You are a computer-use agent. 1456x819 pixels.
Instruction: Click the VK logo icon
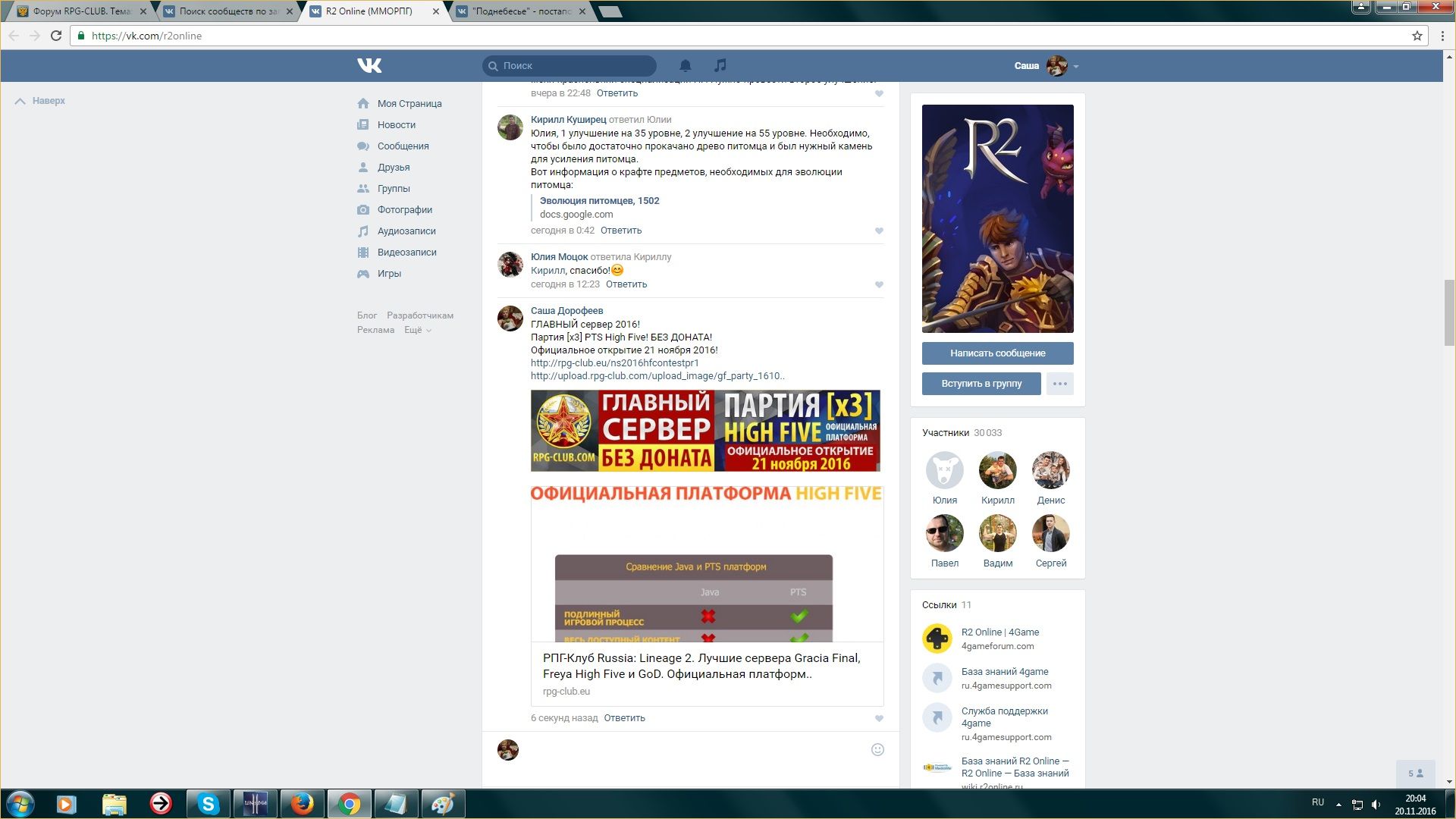coord(369,66)
